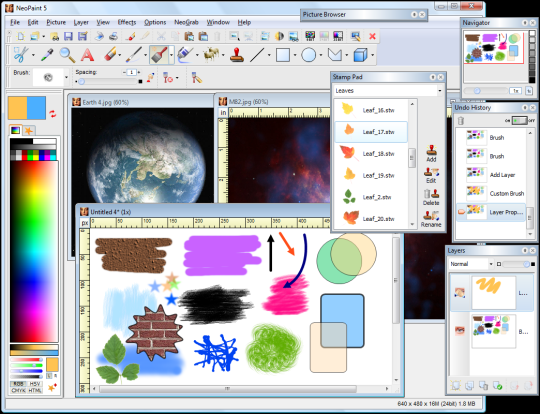This screenshot has height=414, width=540.
Task: Click the Save floppy disk icon
Action: point(68,36)
